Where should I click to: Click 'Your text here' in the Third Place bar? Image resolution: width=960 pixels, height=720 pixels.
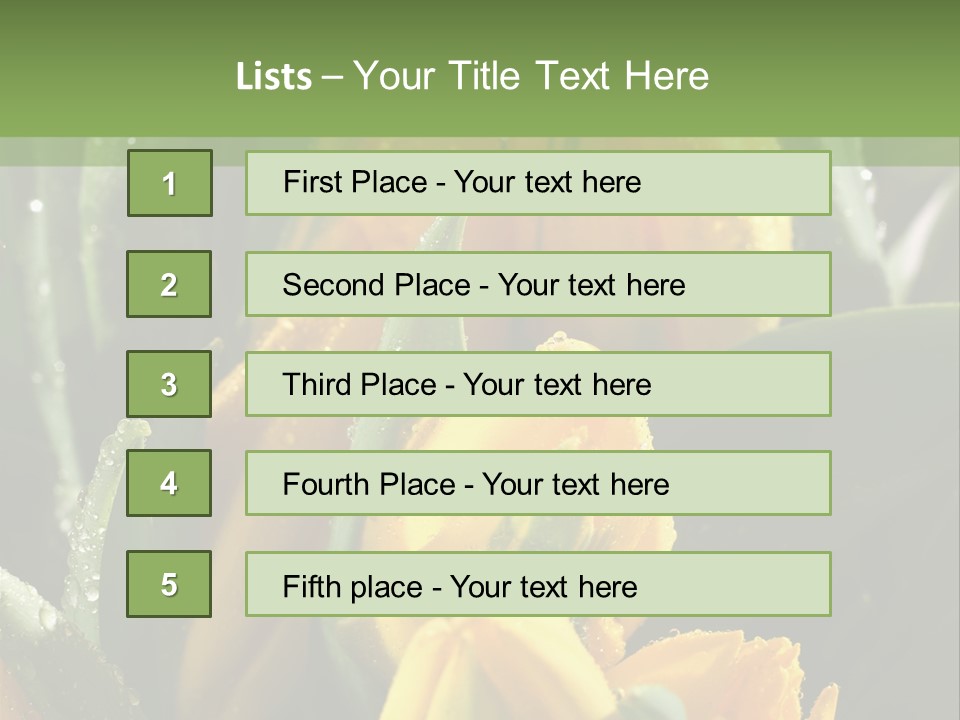pos(557,385)
